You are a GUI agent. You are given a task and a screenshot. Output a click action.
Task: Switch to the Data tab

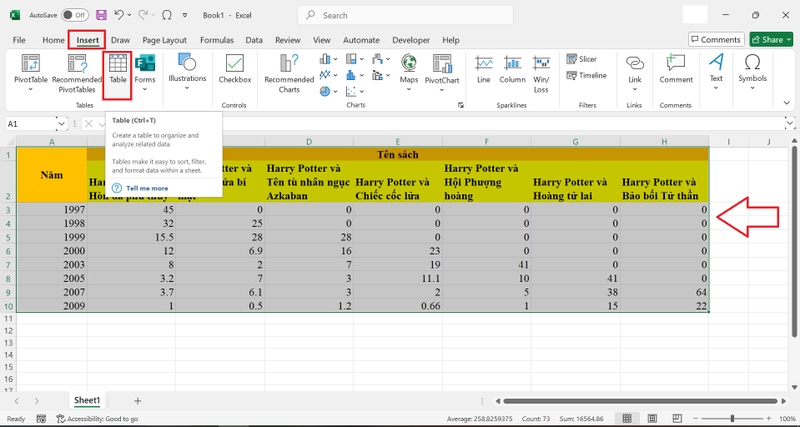tap(254, 40)
